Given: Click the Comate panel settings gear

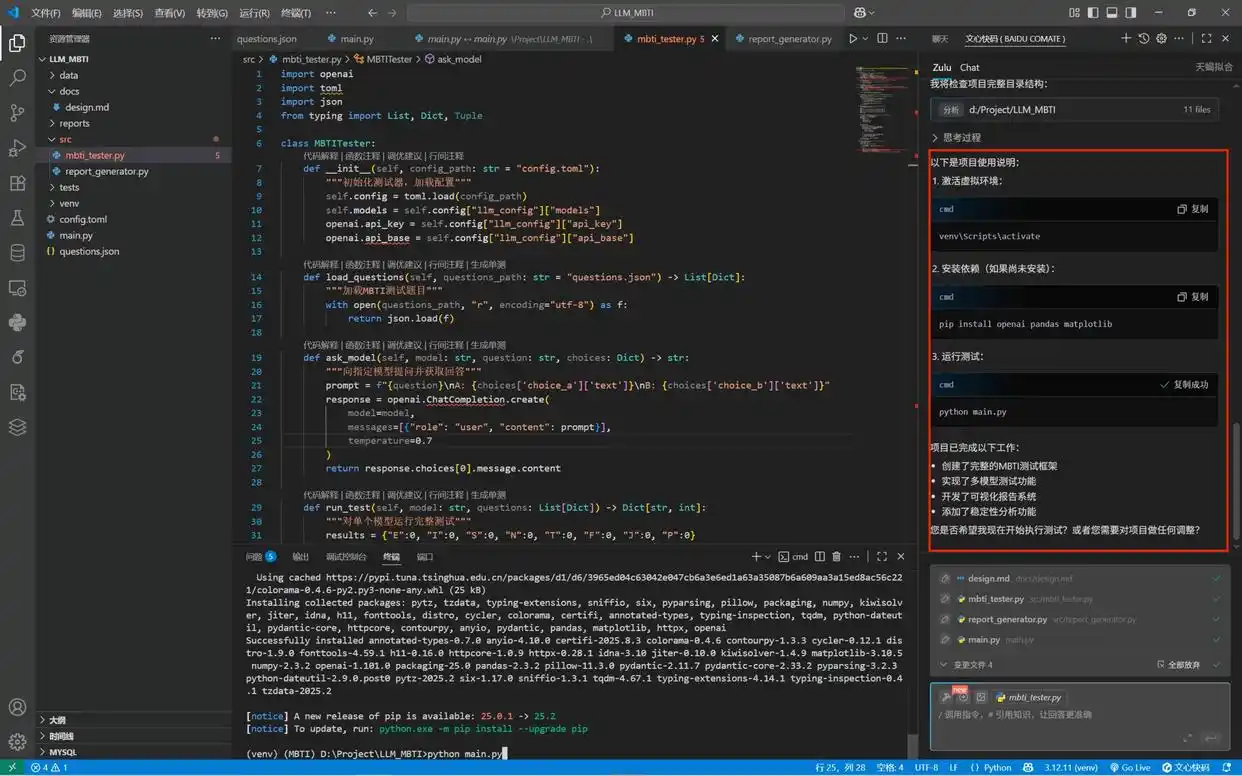Looking at the screenshot, I should (x=1161, y=39).
